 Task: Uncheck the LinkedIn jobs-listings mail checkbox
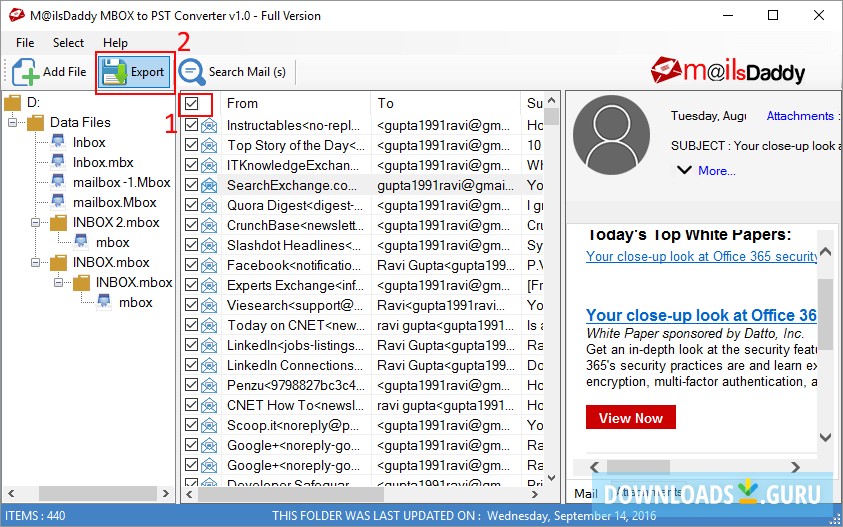click(191, 345)
